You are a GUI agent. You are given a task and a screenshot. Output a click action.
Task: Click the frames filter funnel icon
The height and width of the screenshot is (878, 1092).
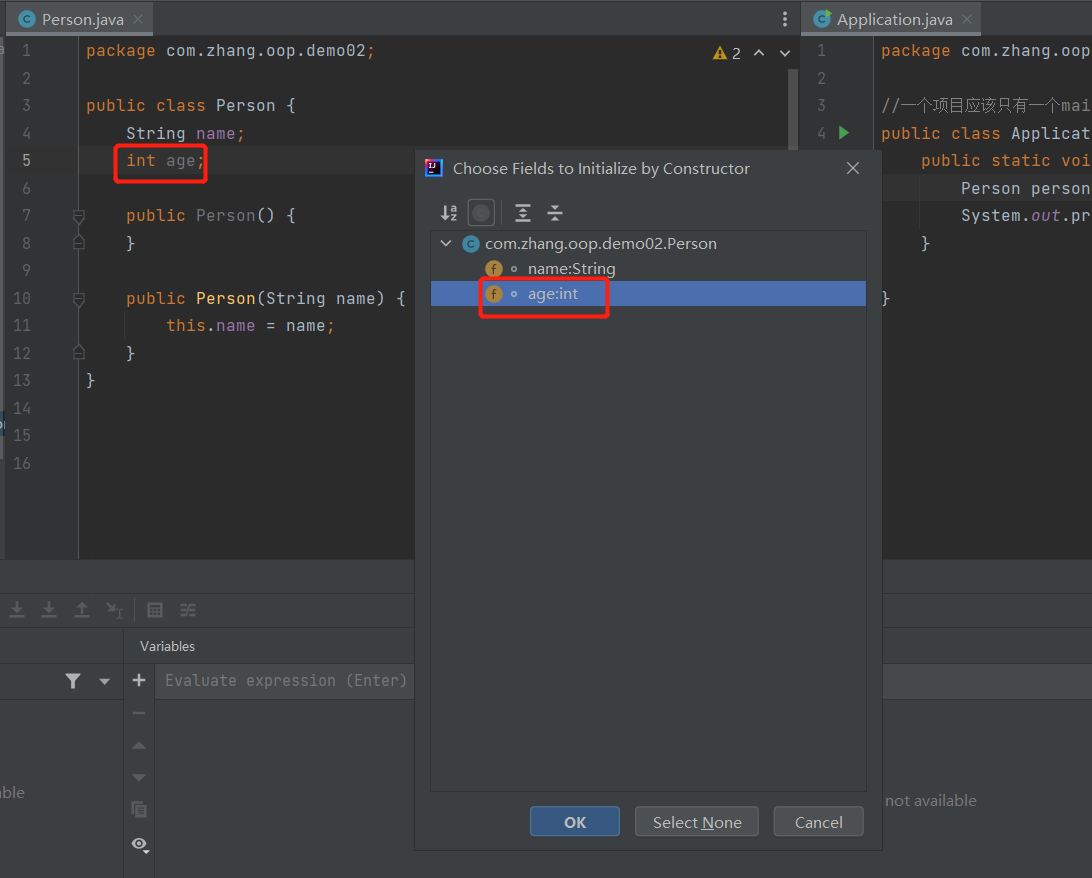point(72,681)
